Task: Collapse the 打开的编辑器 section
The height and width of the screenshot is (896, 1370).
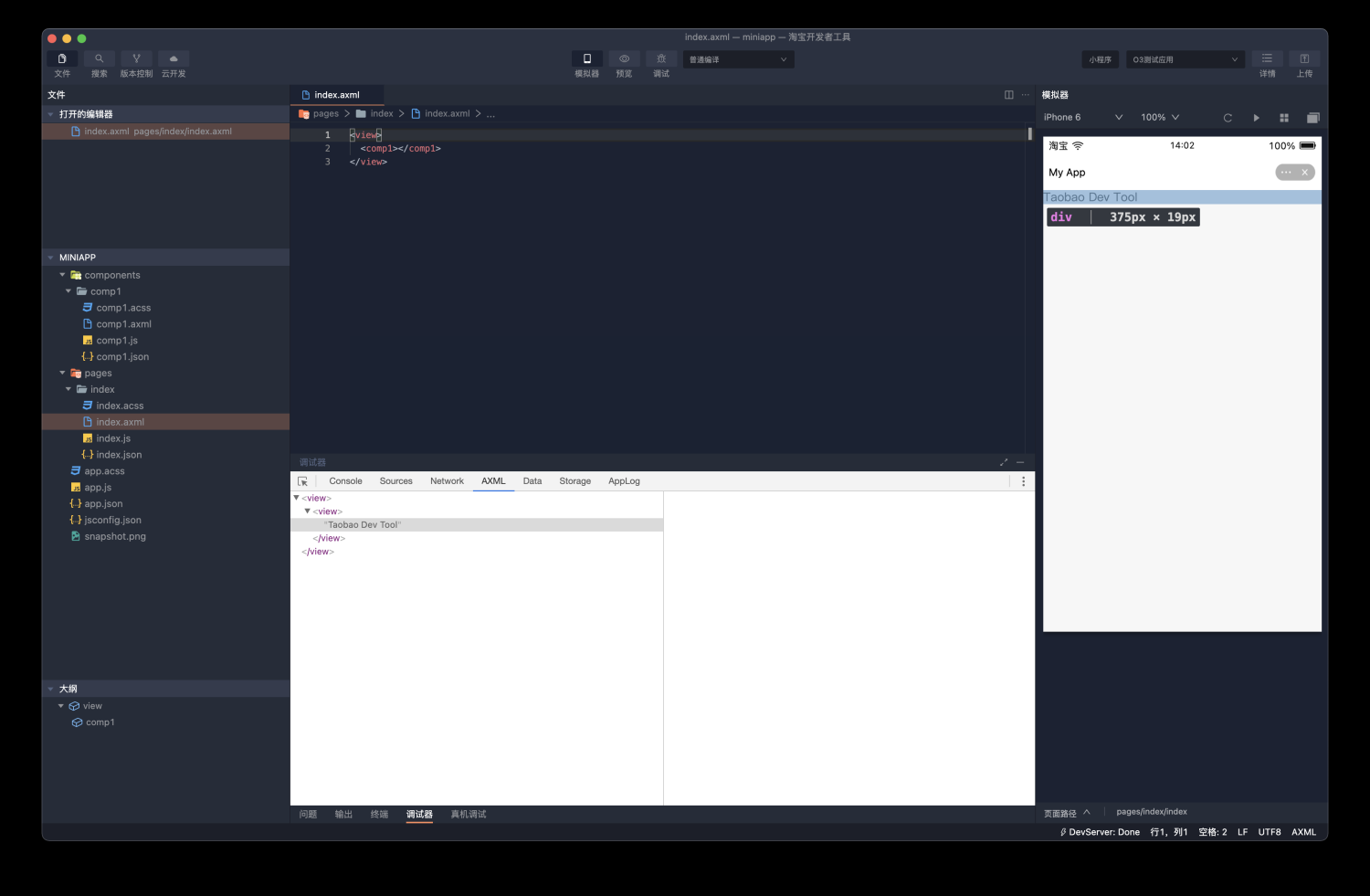Action: click(50, 114)
